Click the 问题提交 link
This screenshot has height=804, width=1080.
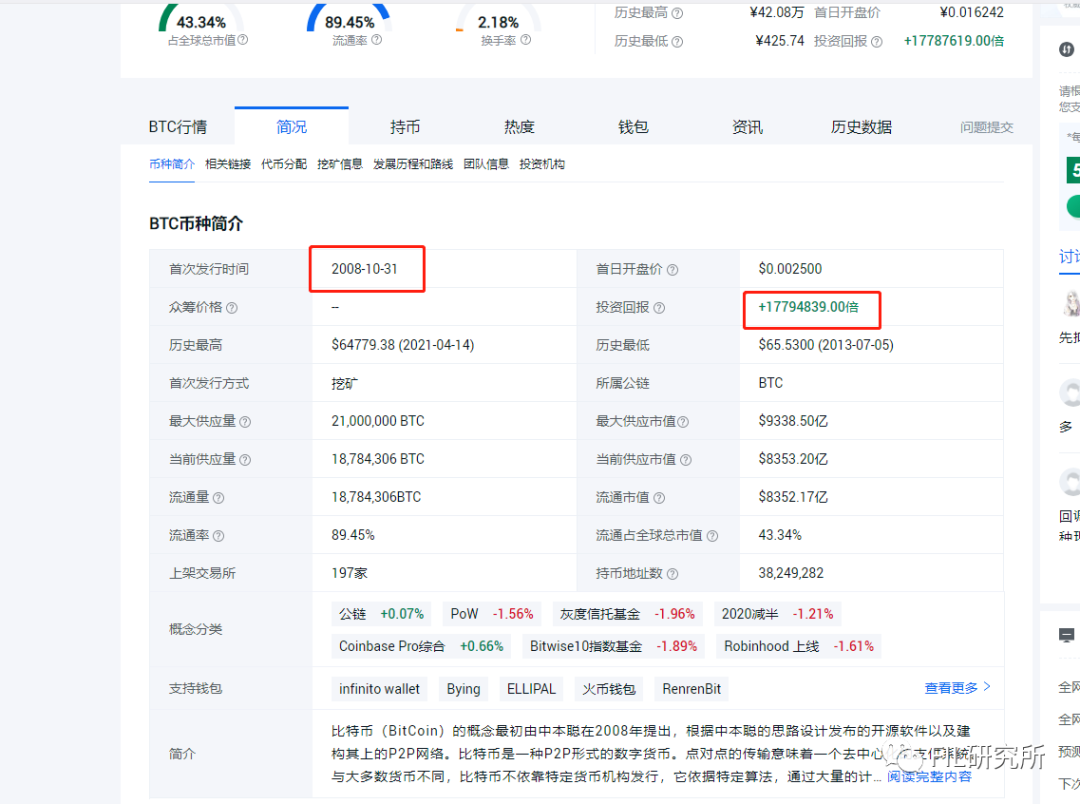(986, 127)
